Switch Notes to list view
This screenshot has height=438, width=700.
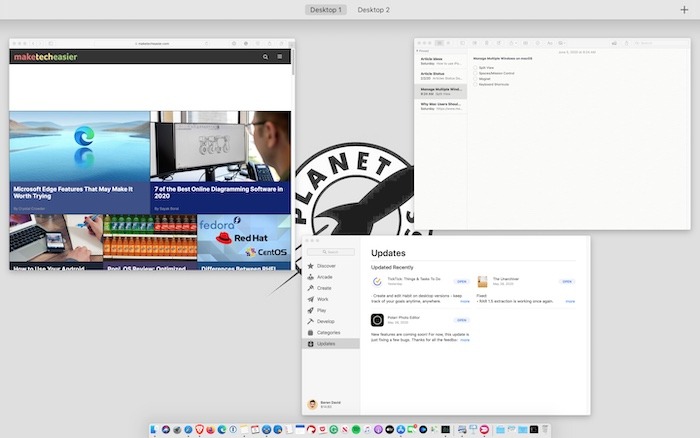tap(440, 43)
